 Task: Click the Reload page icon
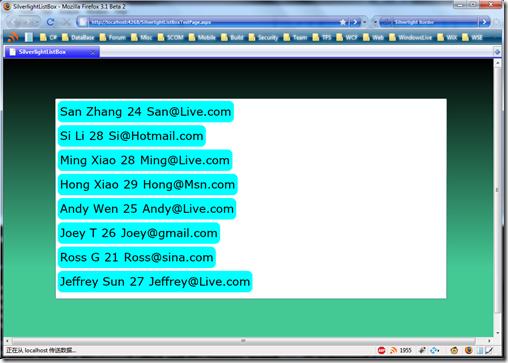click(x=51, y=22)
